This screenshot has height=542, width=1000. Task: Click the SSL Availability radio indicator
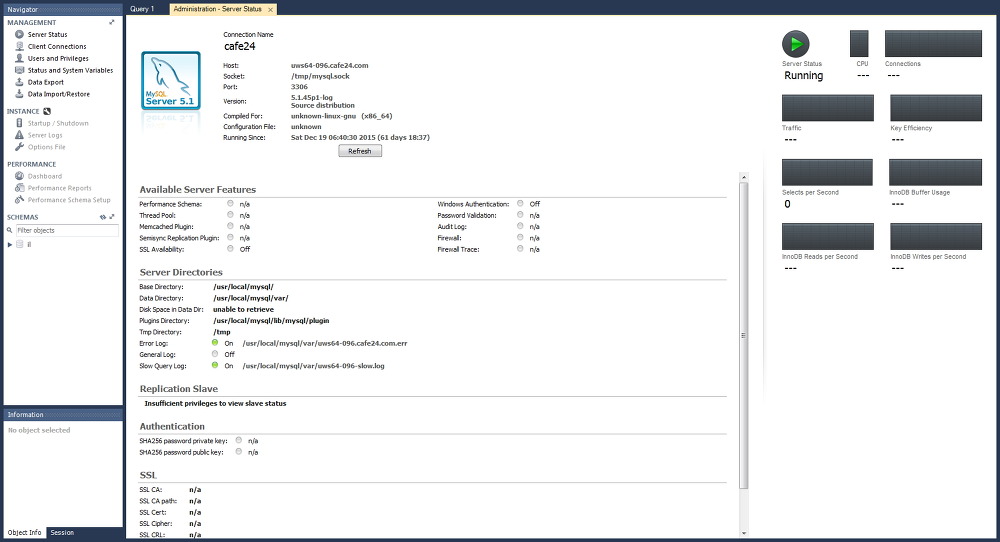[230, 249]
